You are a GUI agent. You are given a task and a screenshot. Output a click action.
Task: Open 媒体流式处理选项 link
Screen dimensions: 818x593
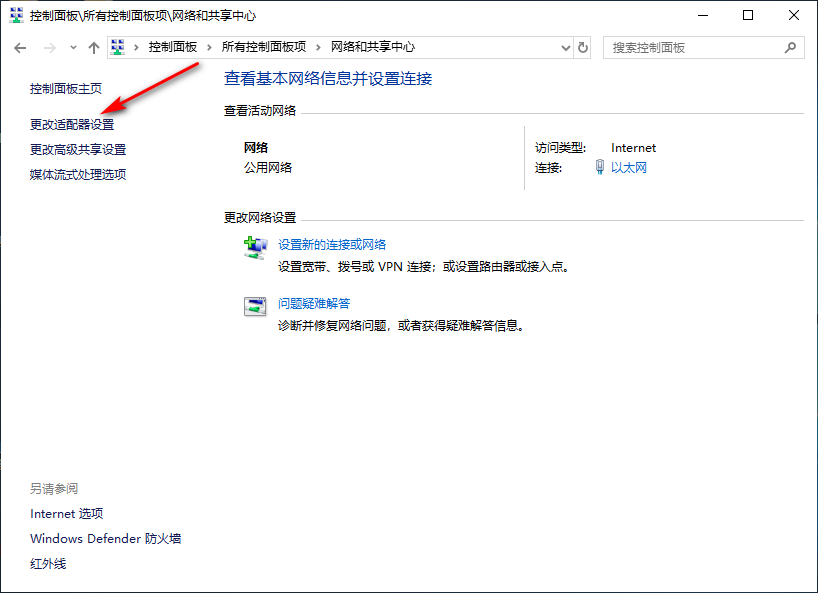pos(78,175)
